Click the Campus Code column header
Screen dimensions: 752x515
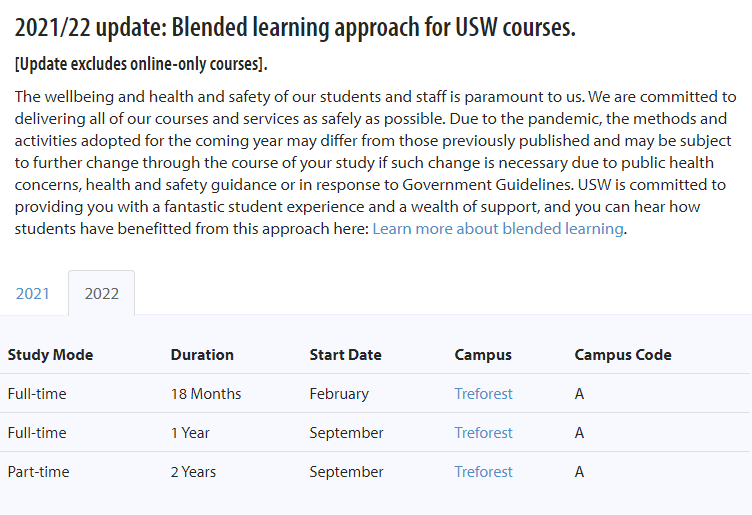pyautogui.click(x=623, y=355)
